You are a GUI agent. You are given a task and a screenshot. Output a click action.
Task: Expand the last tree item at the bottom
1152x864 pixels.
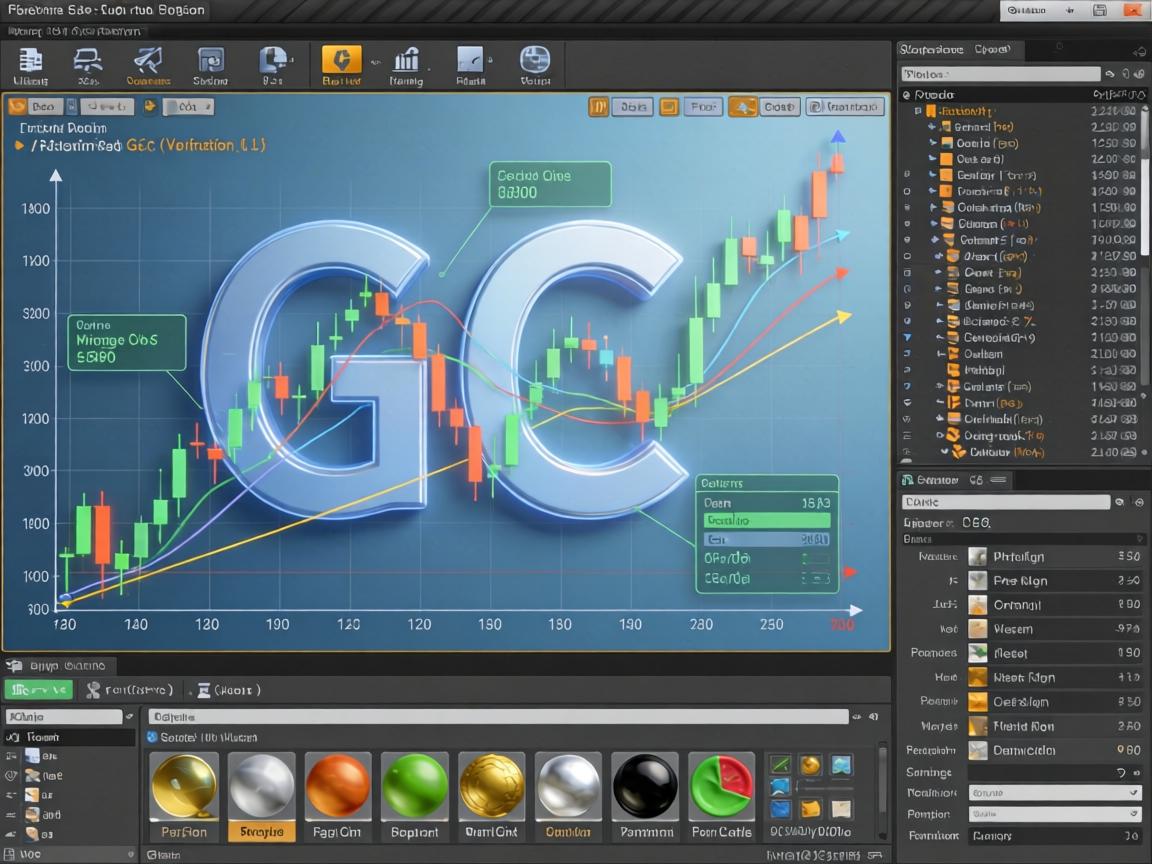pyautogui.click(x=944, y=452)
